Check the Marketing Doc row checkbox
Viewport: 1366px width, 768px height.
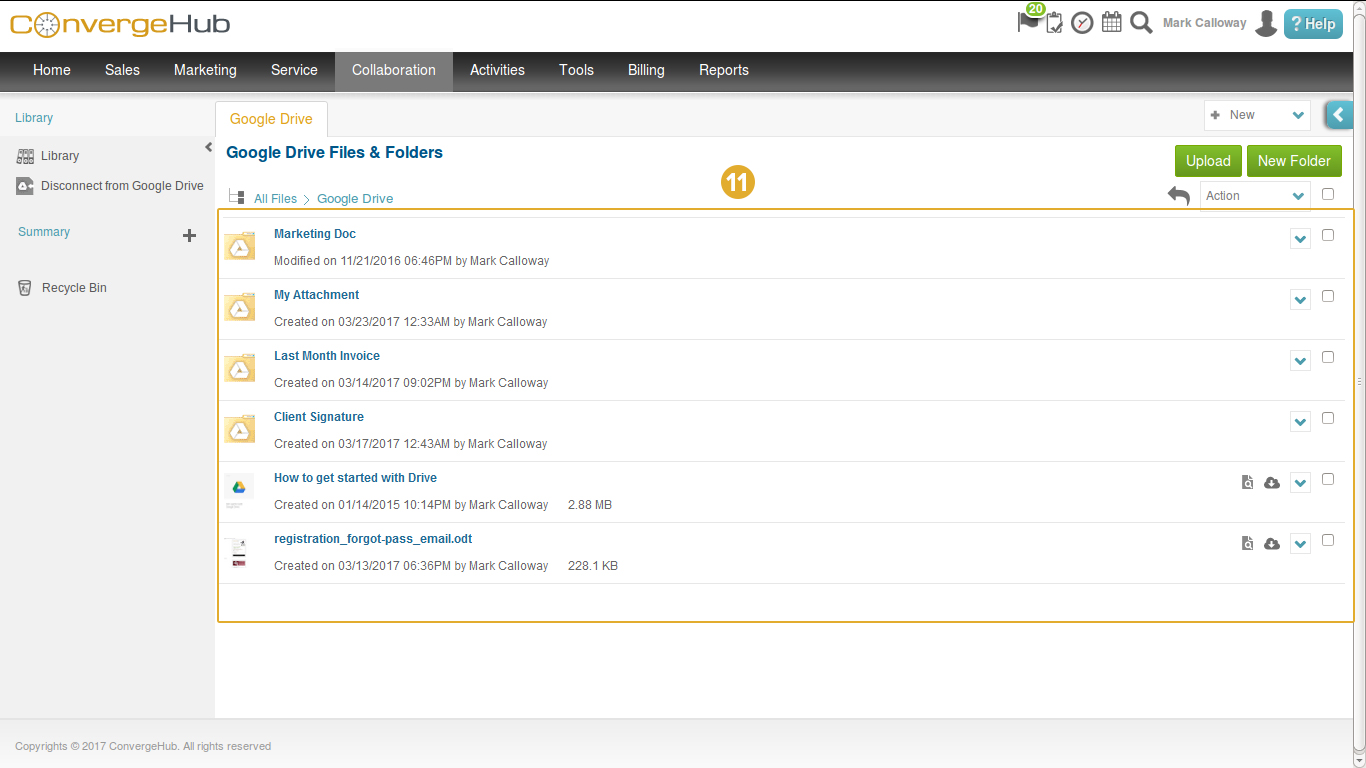pos(1328,235)
